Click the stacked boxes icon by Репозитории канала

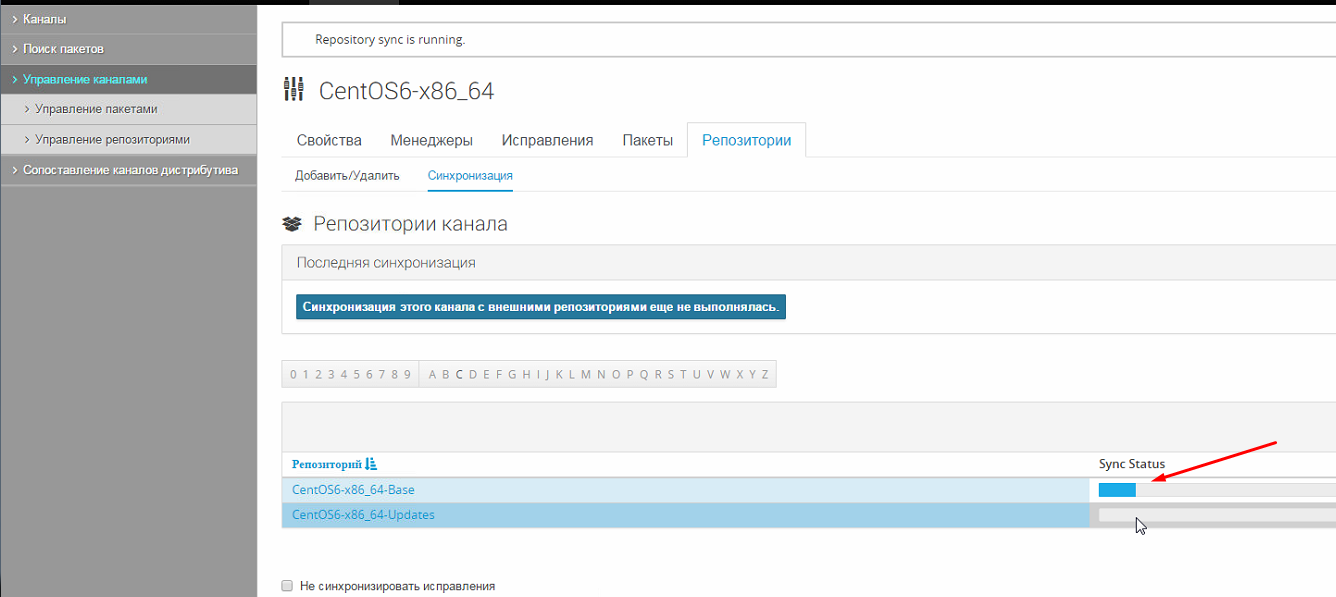(x=292, y=224)
